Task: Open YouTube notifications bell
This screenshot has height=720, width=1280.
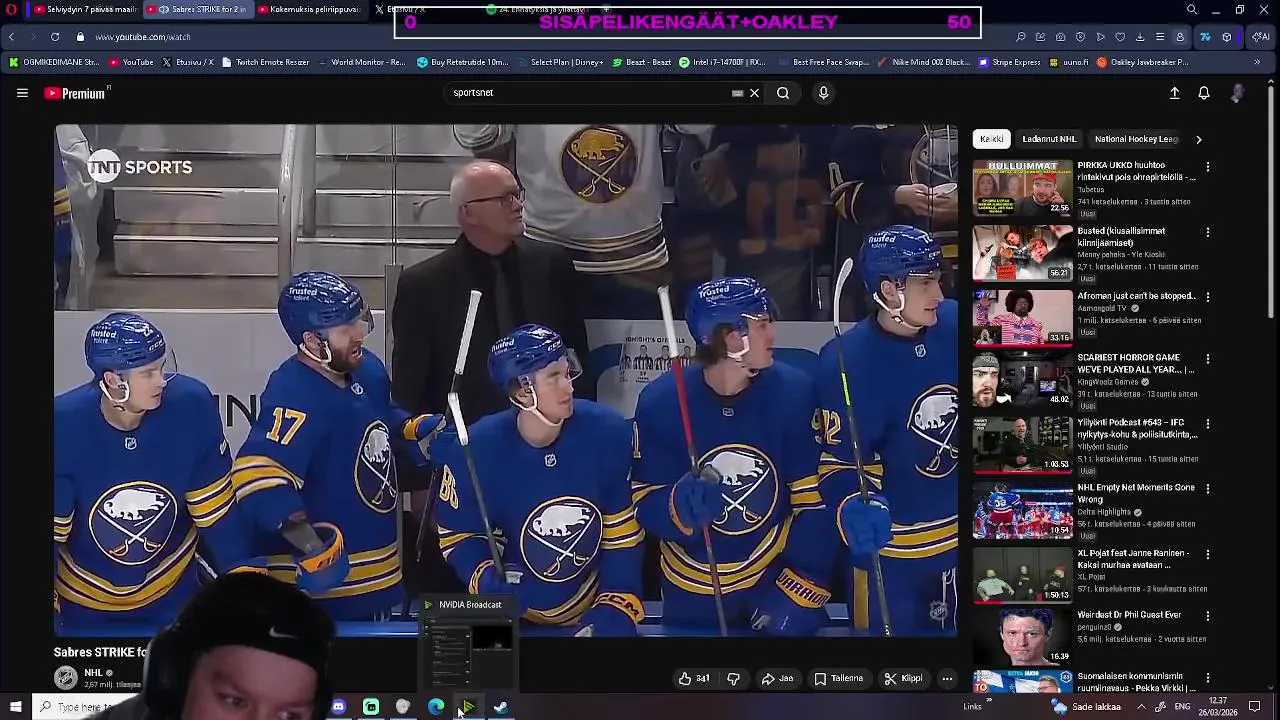Action: tap(1204, 93)
